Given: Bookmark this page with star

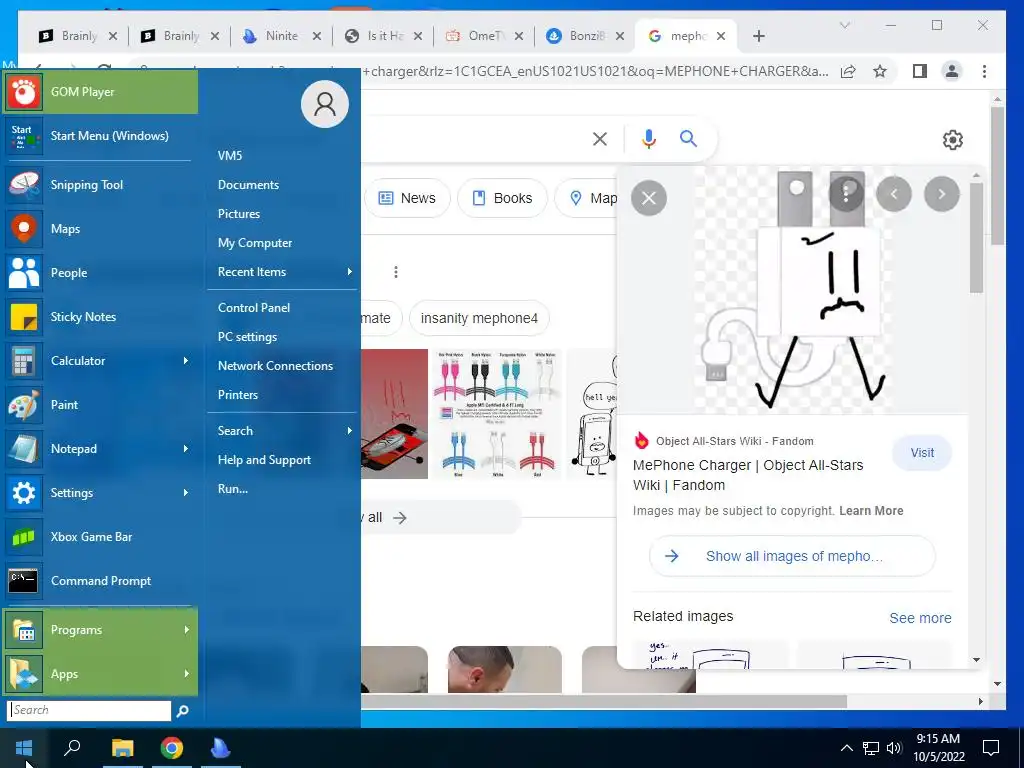Looking at the screenshot, I should (880, 71).
